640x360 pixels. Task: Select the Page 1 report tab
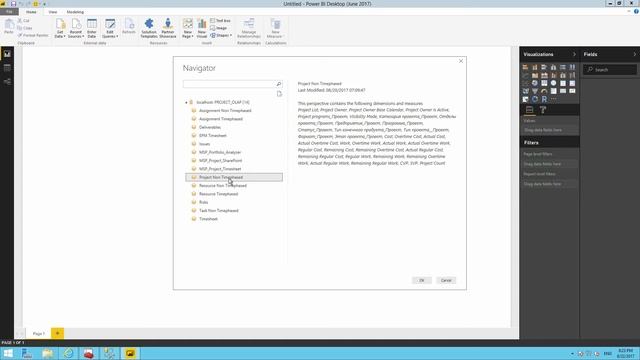pyautogui.click(x=39, y=333)
